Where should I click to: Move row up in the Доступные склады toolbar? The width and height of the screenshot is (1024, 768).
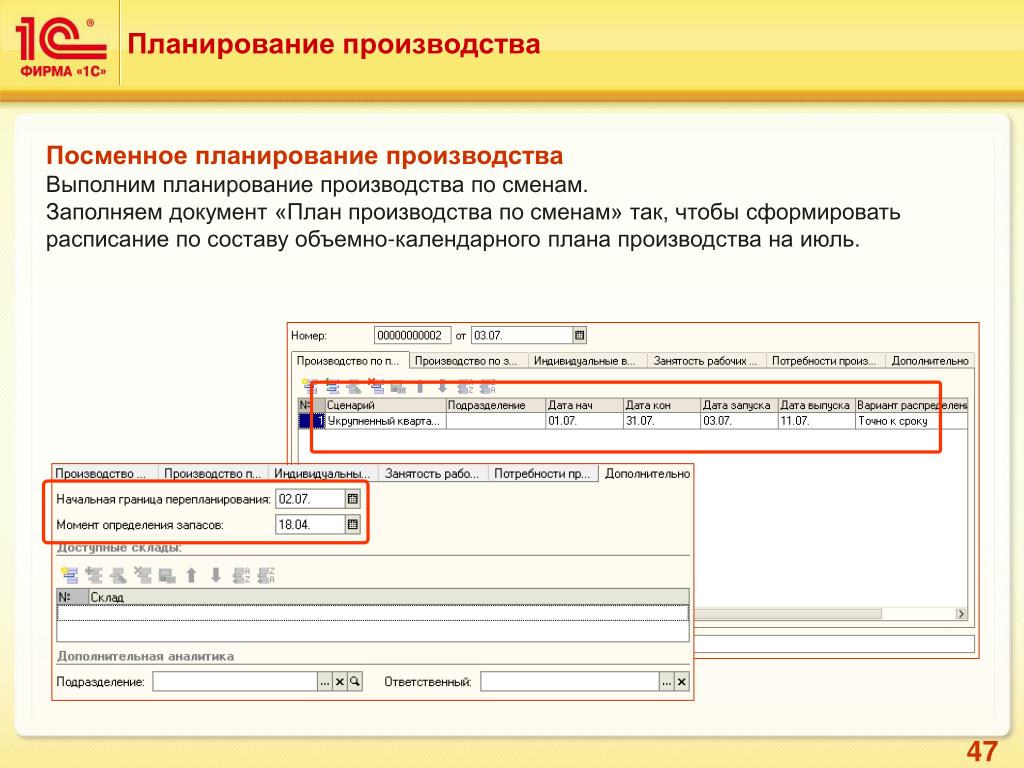pyautogui.click(x=191, y=575)
